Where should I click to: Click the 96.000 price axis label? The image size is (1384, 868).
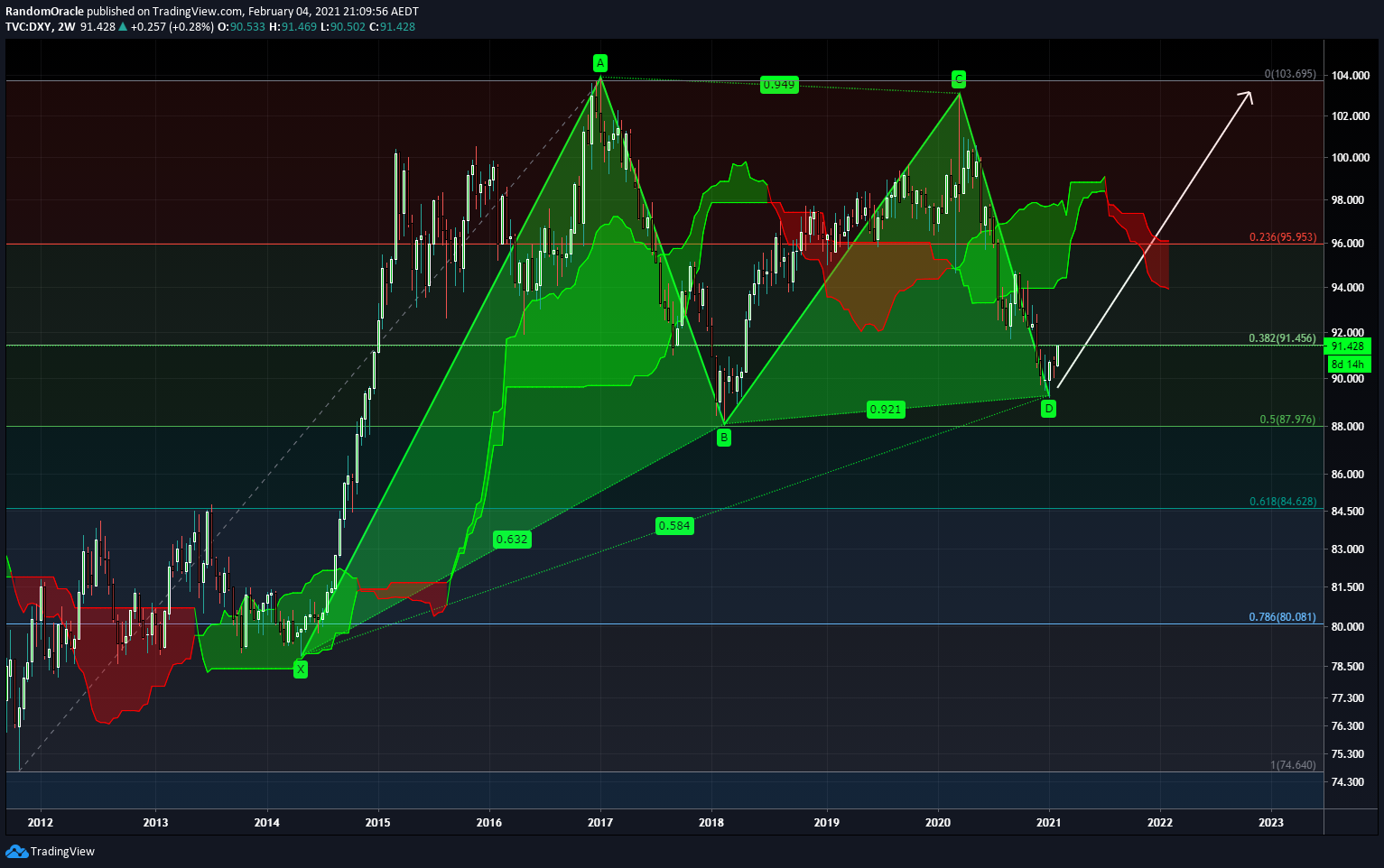click(x=1348, y=244)
